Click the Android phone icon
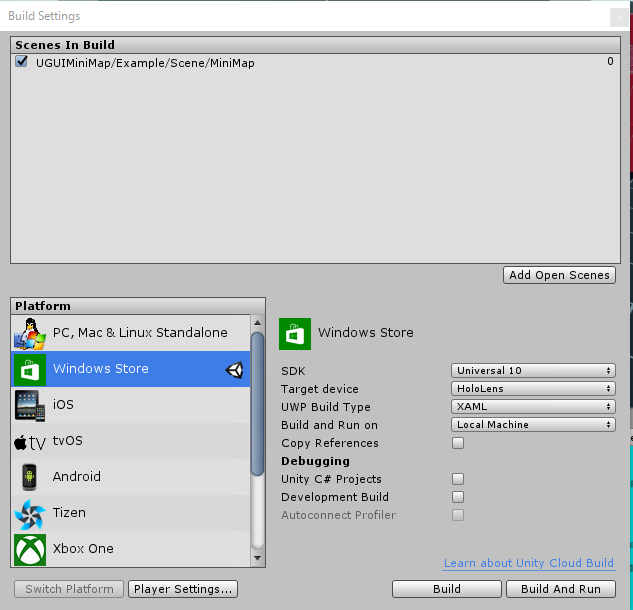Viewport: 633px width, 610px height. coord(29,477)
